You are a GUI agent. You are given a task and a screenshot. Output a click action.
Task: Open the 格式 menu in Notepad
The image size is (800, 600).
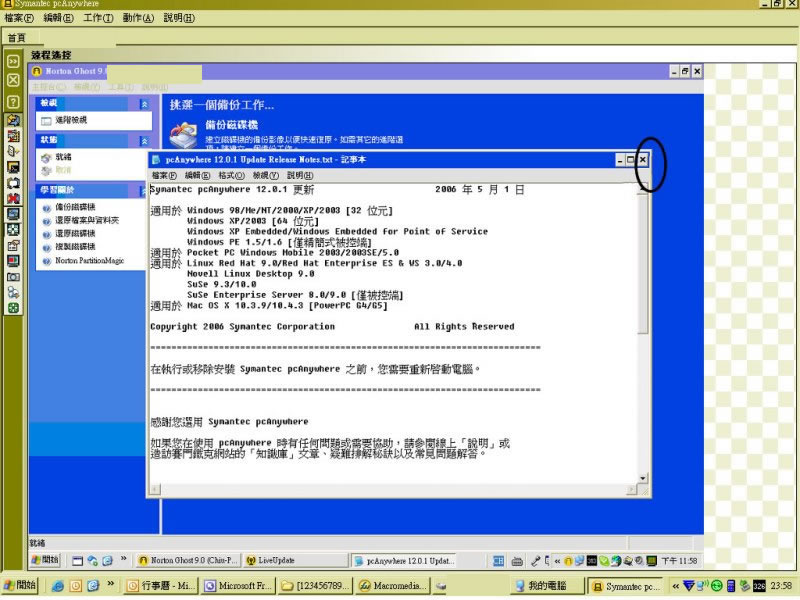(231, 176)
